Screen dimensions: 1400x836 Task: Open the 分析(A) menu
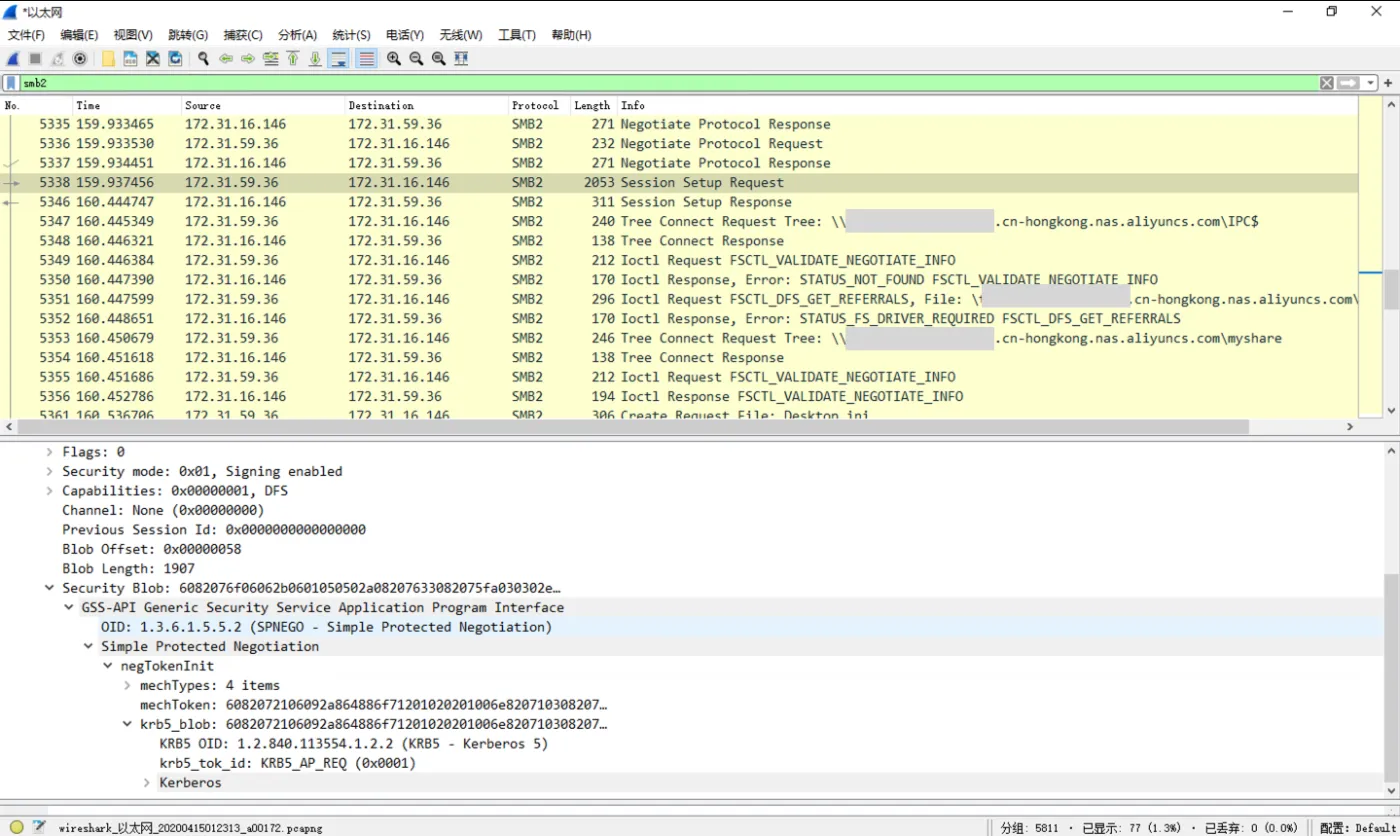pos(297,35)
